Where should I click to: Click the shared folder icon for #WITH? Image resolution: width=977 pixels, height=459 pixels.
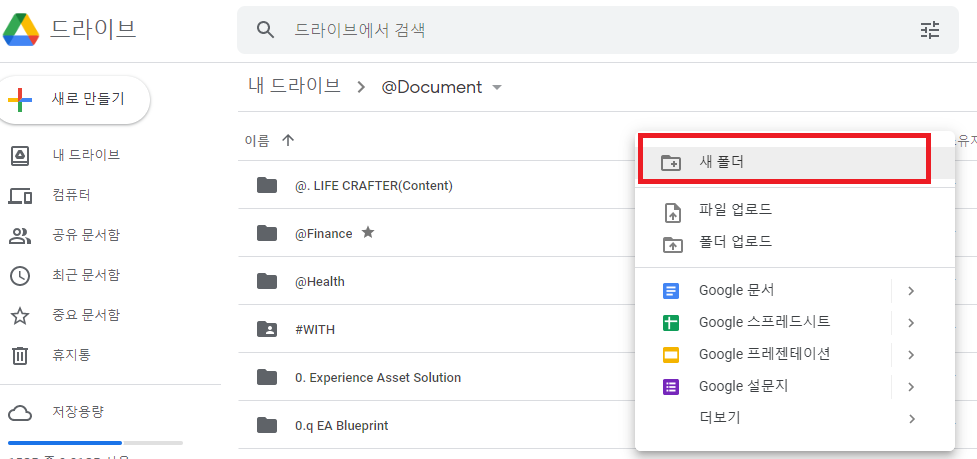[x=267, y=329]
